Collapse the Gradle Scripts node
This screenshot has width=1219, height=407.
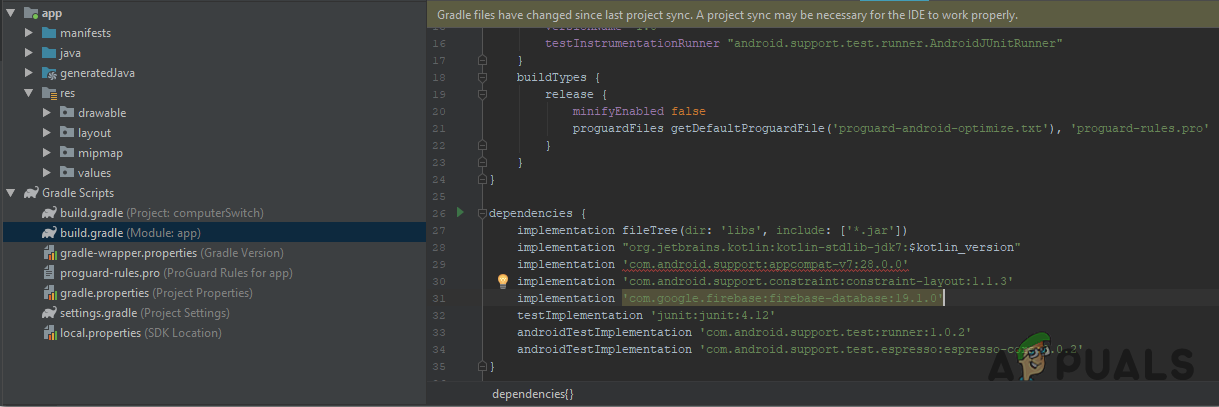pyautogui.click(x=10, y=193)
